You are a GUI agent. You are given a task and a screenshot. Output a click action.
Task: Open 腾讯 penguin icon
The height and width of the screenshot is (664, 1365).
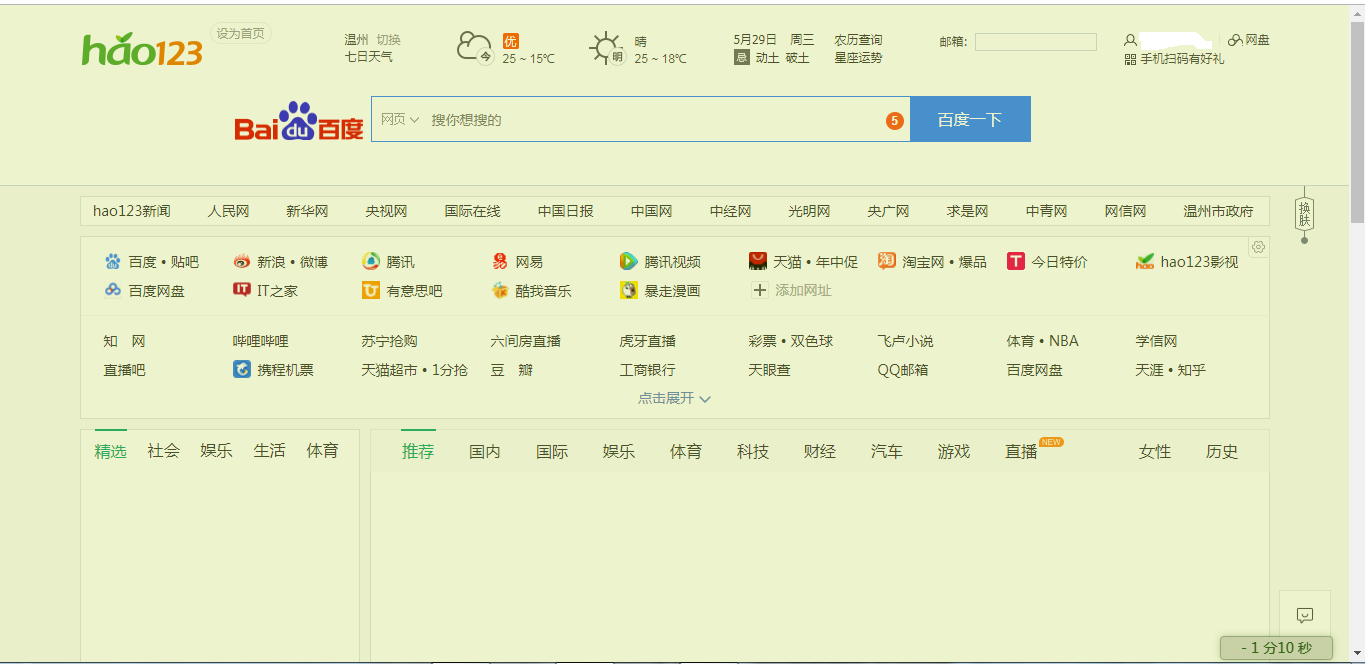(371, 262)
